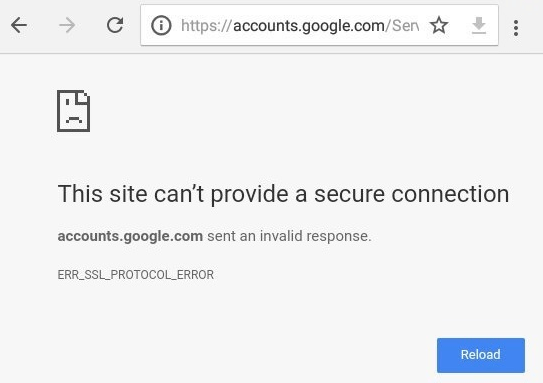Click the word "invalid" in the error message

pos(281,236)
